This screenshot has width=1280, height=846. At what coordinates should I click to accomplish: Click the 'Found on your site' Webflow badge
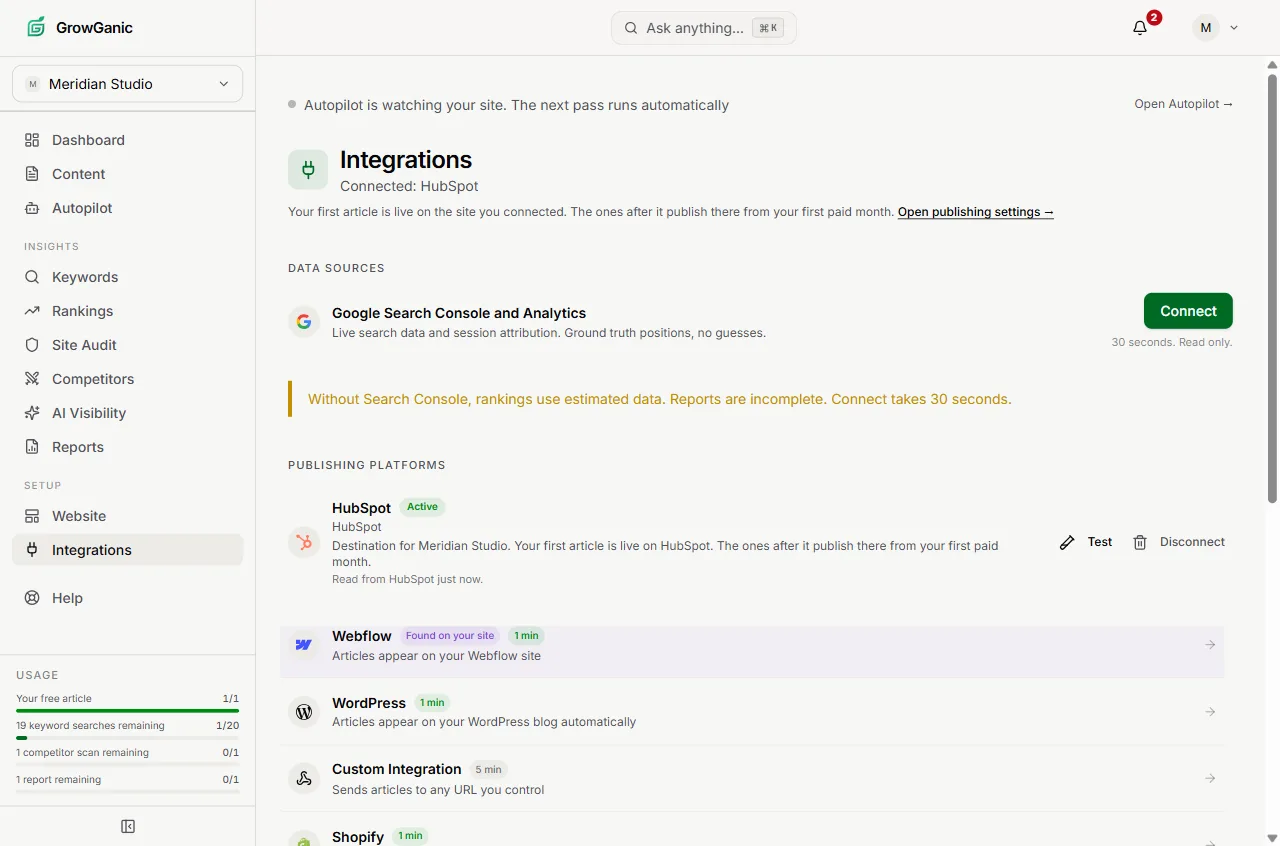point(450,636)
